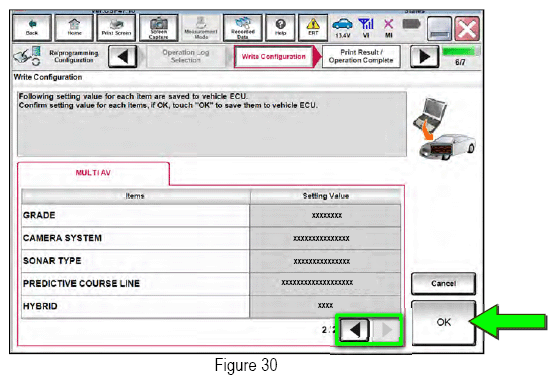This screenshot has height=384, width=557.
Task: Select the Measurement Mode icon
Action: (x=201, y=28)
